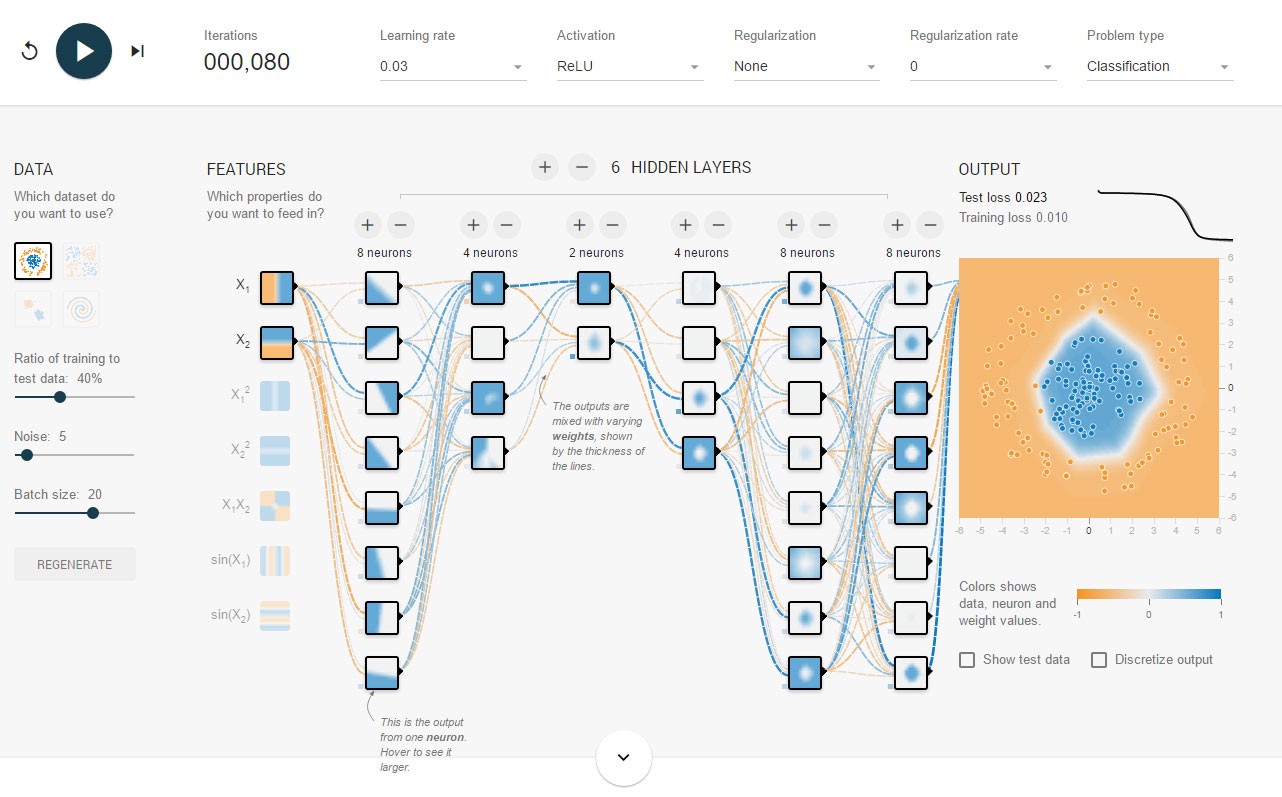
Task: Click the play button to start training
Action: 84,51
